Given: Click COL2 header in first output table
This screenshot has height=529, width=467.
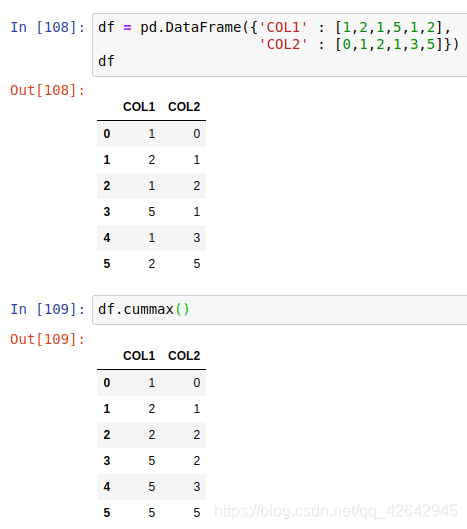Looking at the screenshot, I should (x=184, y=107).
